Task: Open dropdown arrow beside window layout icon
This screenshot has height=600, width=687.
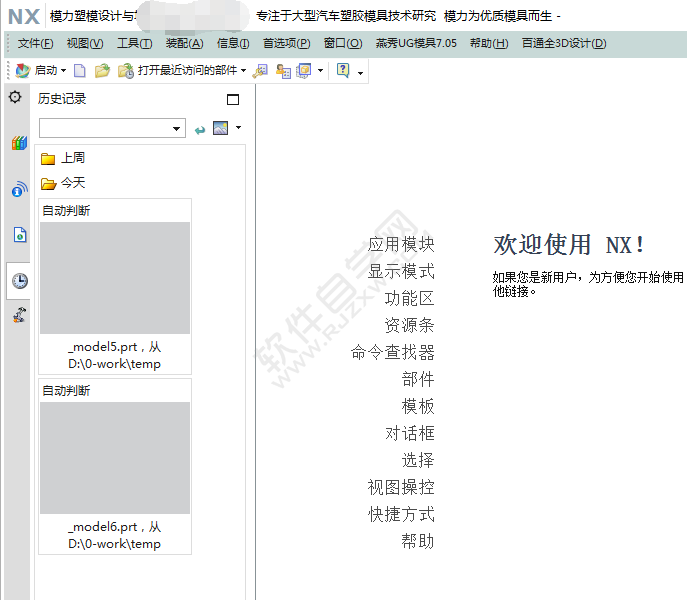Action: [320, 71]
